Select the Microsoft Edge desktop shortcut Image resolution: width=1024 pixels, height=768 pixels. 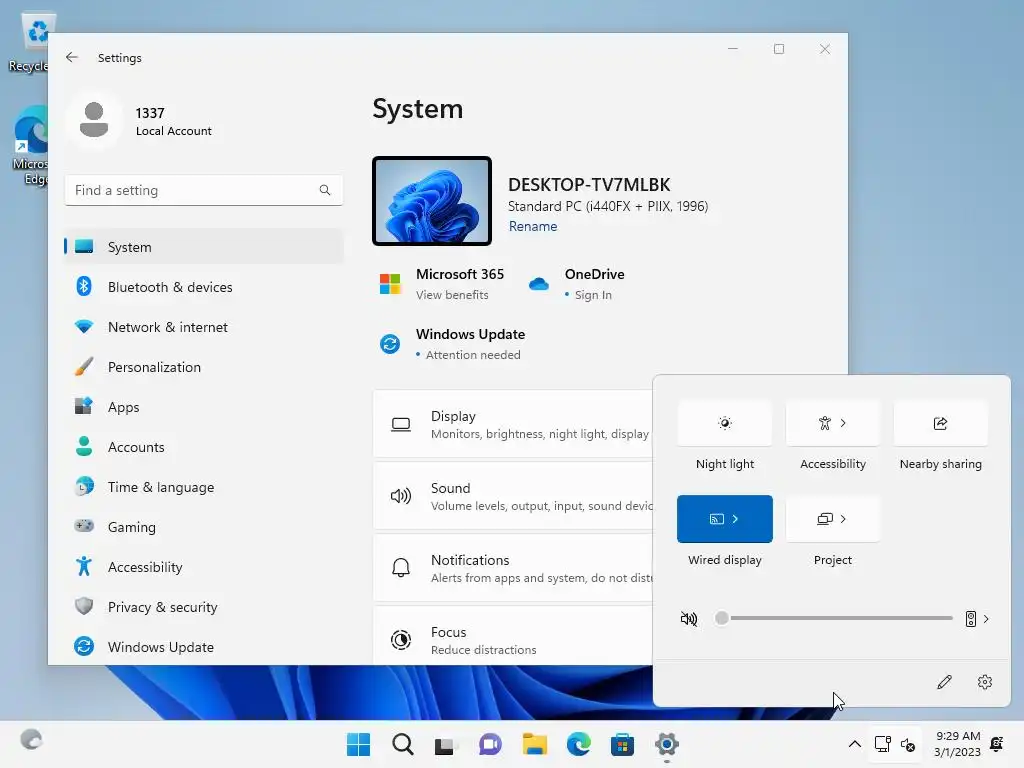pos(30,145)
